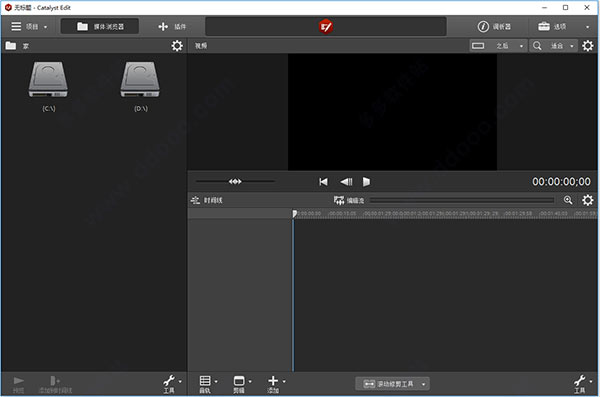Viewport: 600px width, 397px height.
Task: Go to start of the timeline
Action: (323, 181)
